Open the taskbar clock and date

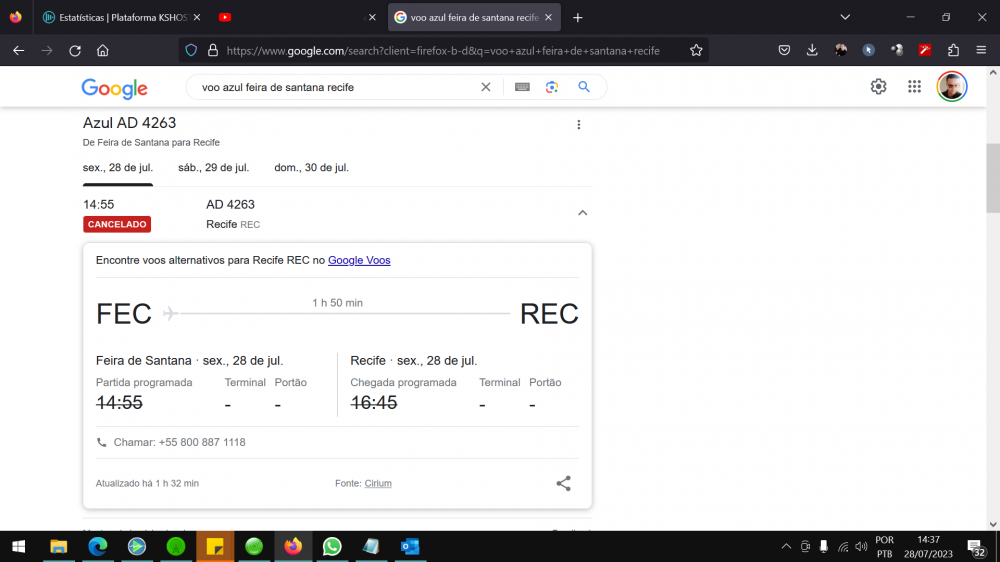(928, 547)
